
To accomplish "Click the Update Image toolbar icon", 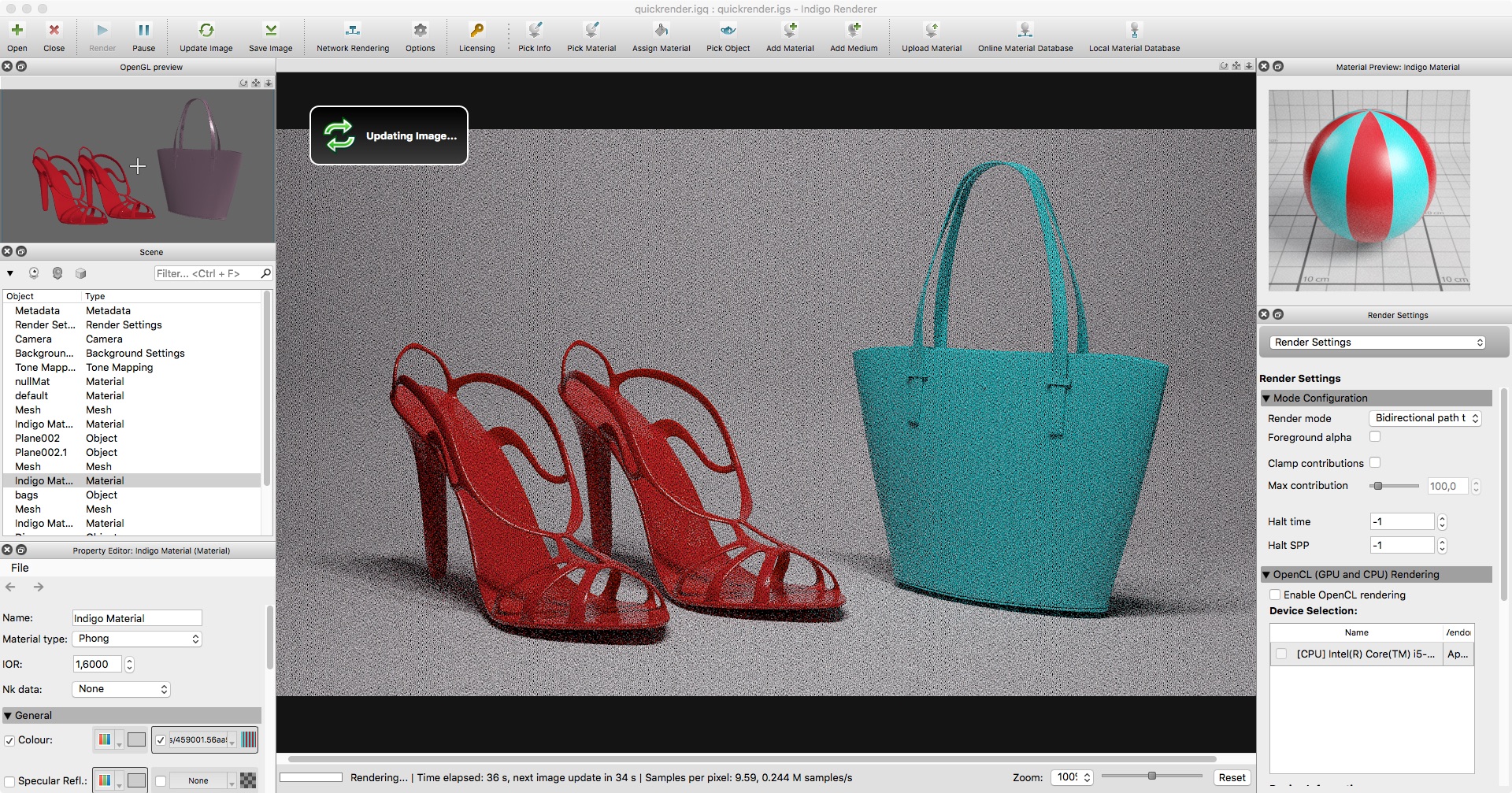I will tap(206, 31).
